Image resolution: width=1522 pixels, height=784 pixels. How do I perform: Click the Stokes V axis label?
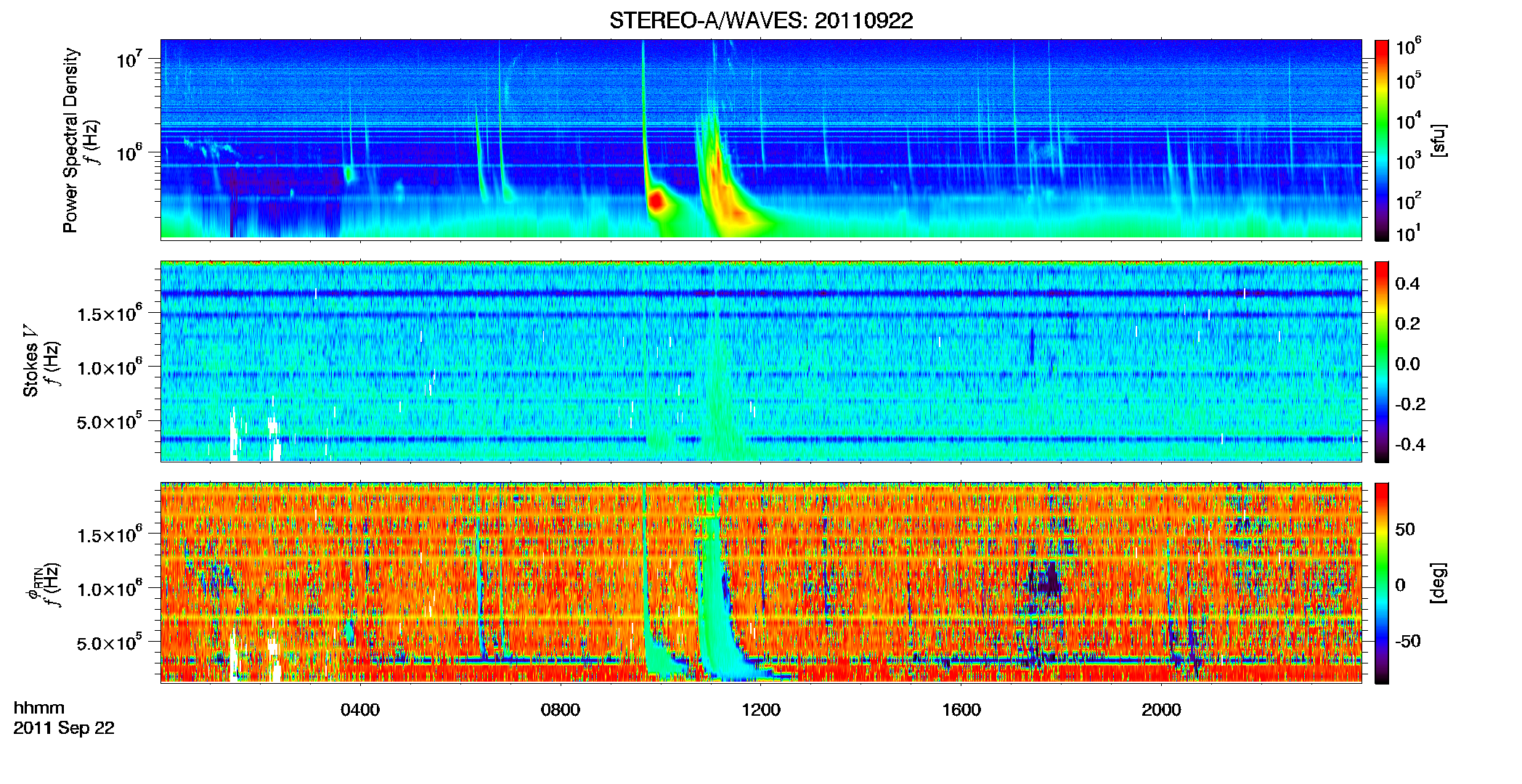click(30, 361)
